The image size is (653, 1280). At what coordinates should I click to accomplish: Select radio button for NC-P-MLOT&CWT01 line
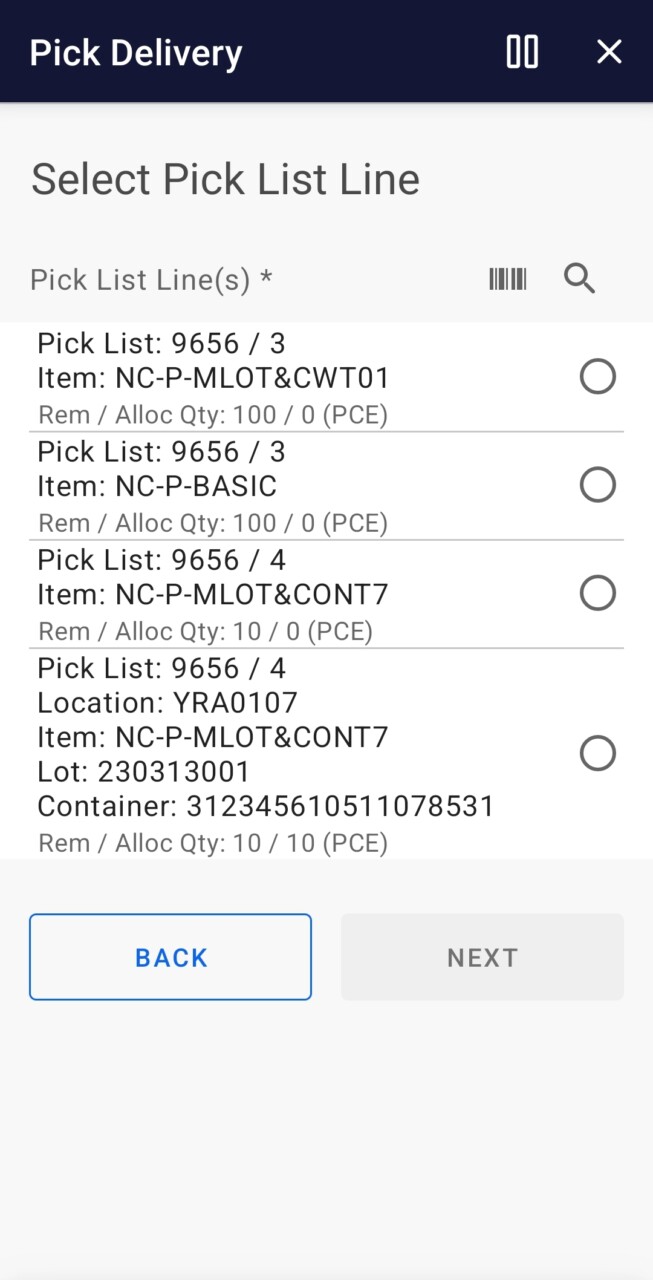(x=598, y=377)
